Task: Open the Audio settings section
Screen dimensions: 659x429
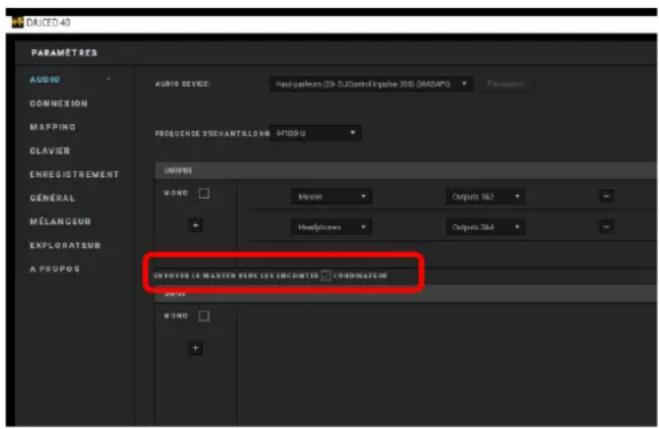Action: (45, 79)
